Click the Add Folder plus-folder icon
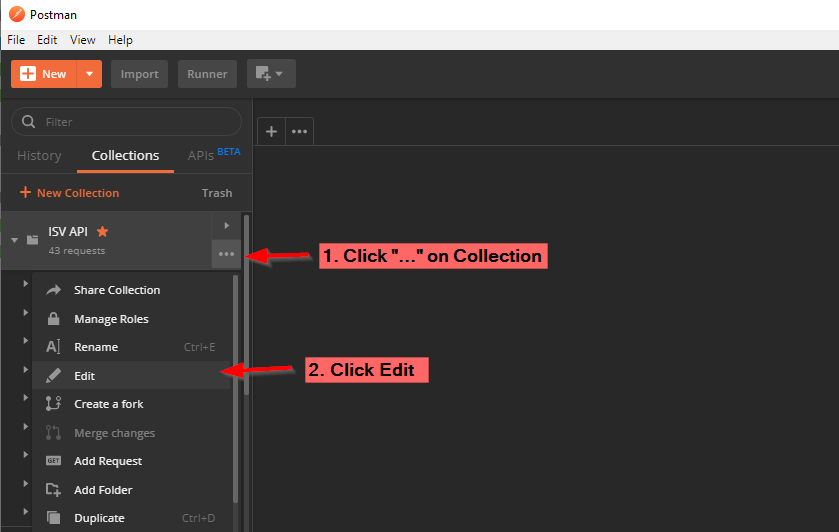The image size is (839, 532). pos(53,489)
